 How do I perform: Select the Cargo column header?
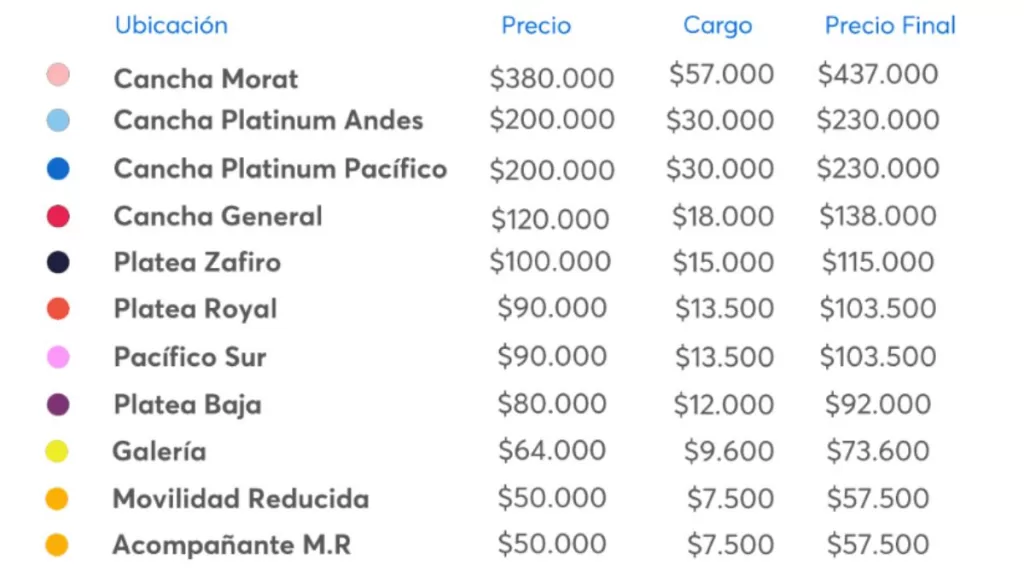[717, 26]
